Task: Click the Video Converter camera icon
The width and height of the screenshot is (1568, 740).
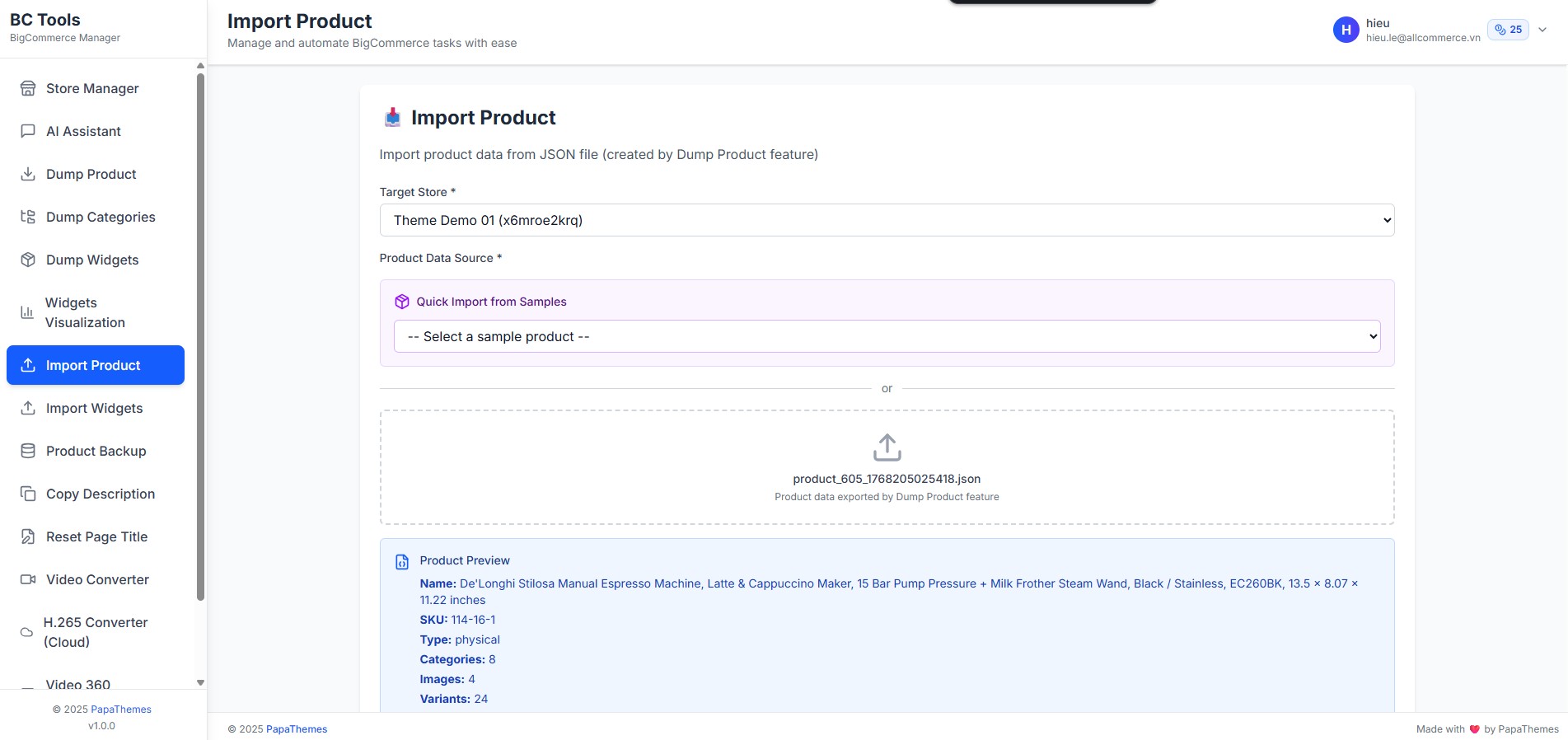Action: [x=28, y=579]
